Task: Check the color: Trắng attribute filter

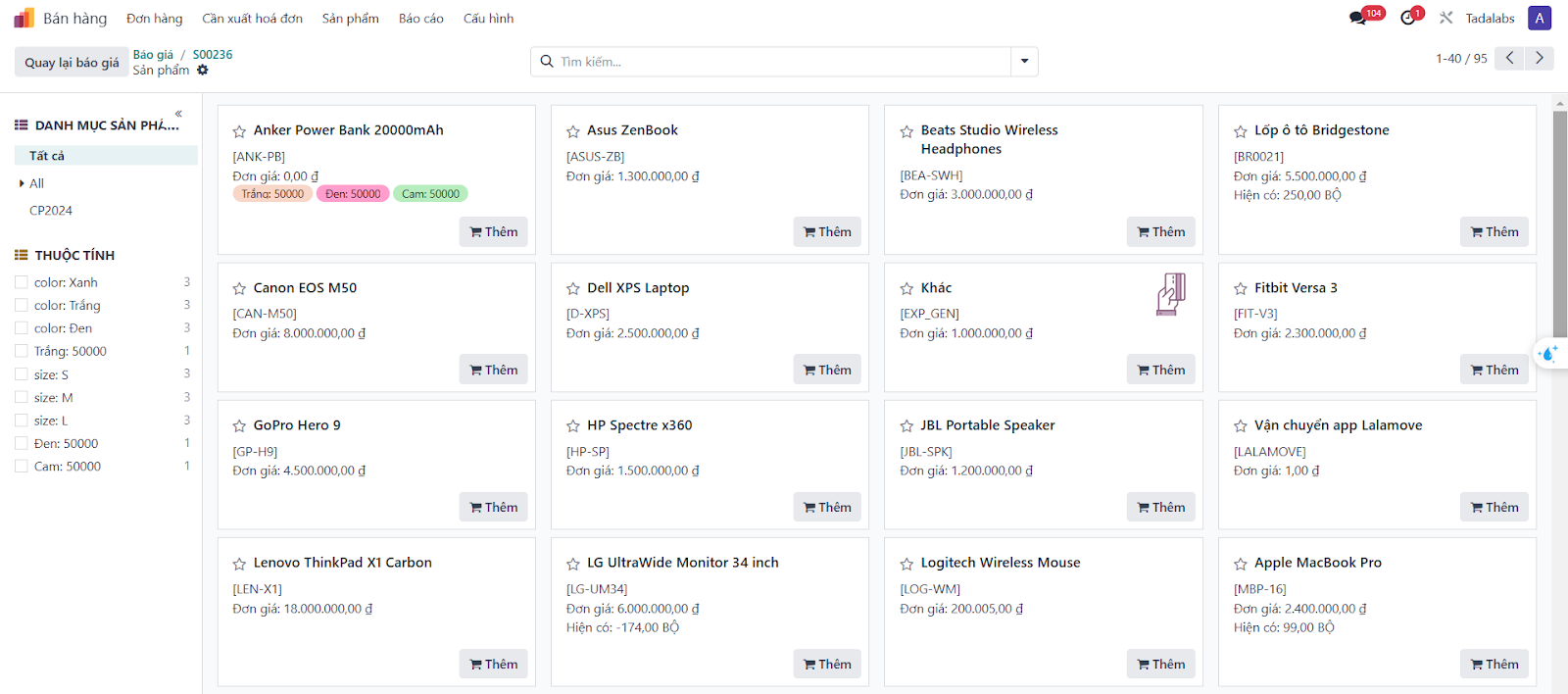Action: click(x=22, y=305)
